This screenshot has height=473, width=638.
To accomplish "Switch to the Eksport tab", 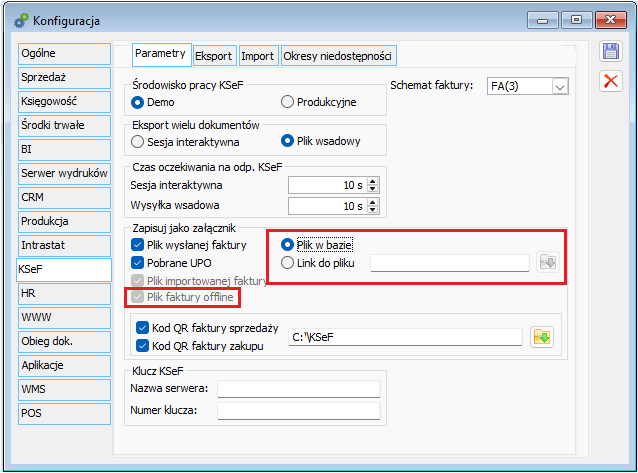I will point(214,55).
